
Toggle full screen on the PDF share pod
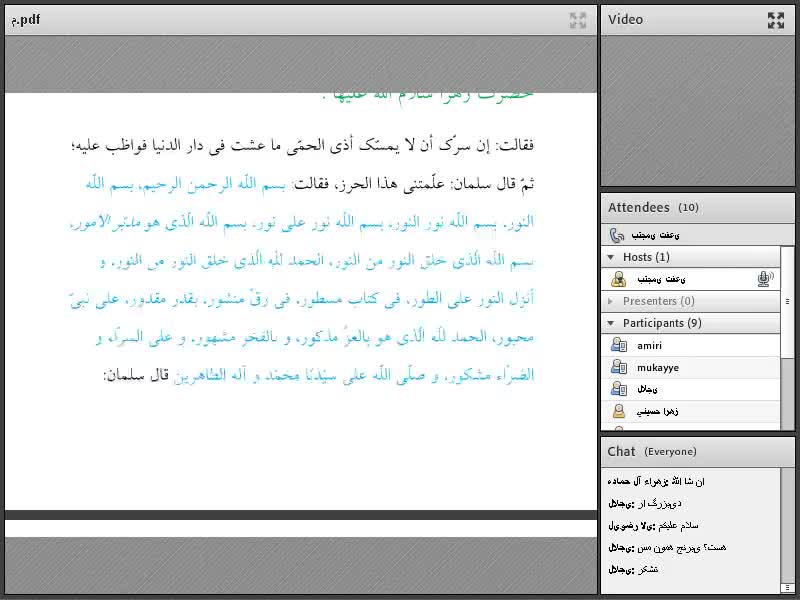click(578, 19)
